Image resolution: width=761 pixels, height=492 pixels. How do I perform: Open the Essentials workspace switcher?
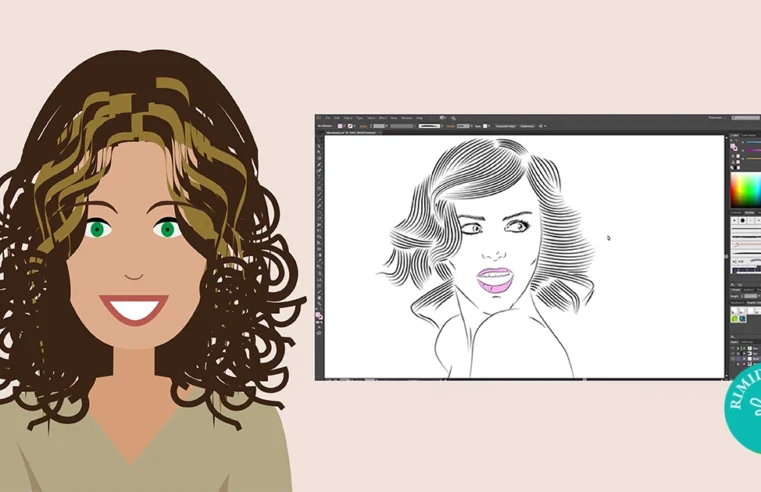[716, 118]
